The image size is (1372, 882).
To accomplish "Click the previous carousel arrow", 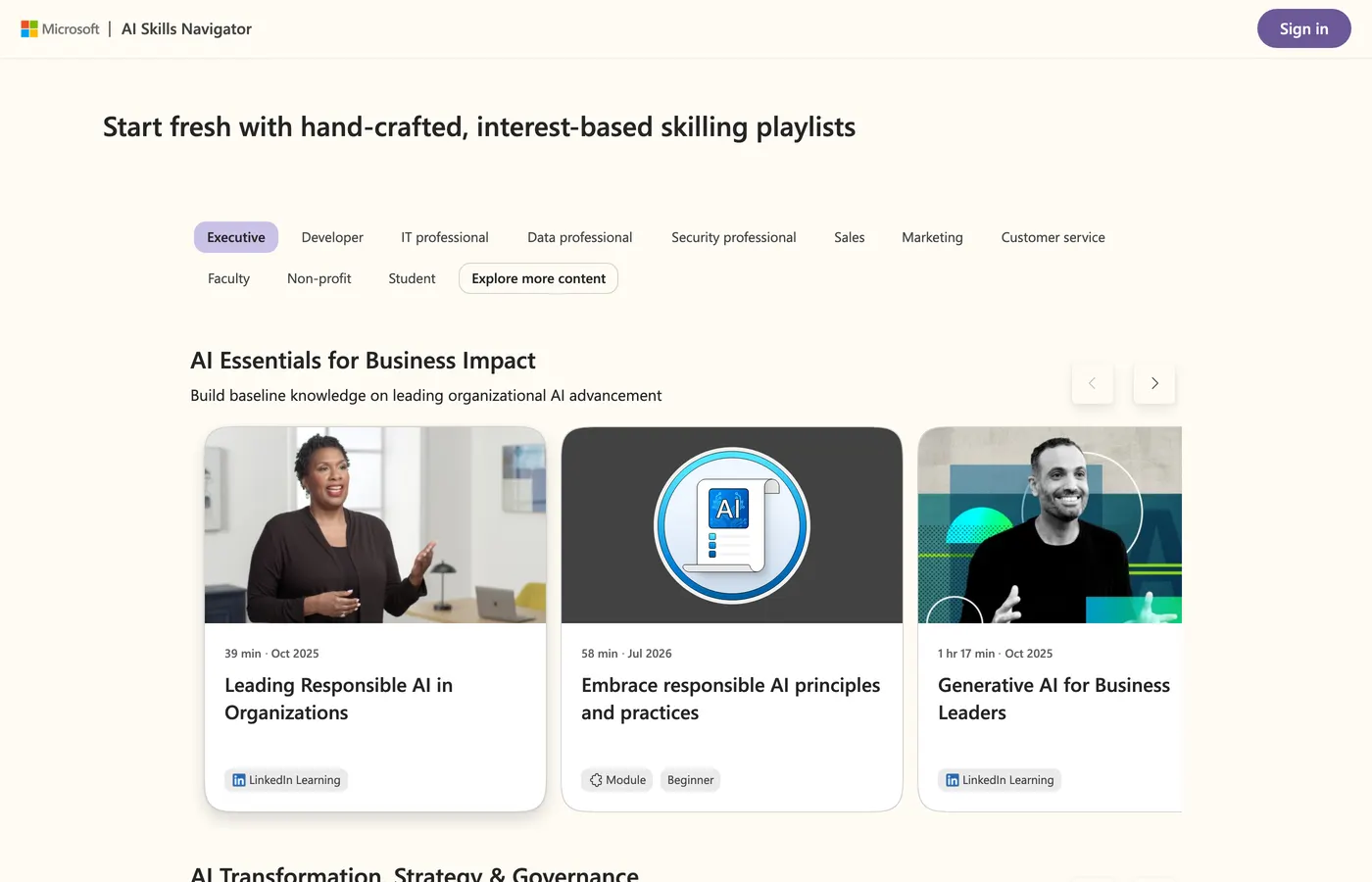I will [1093, 383].
